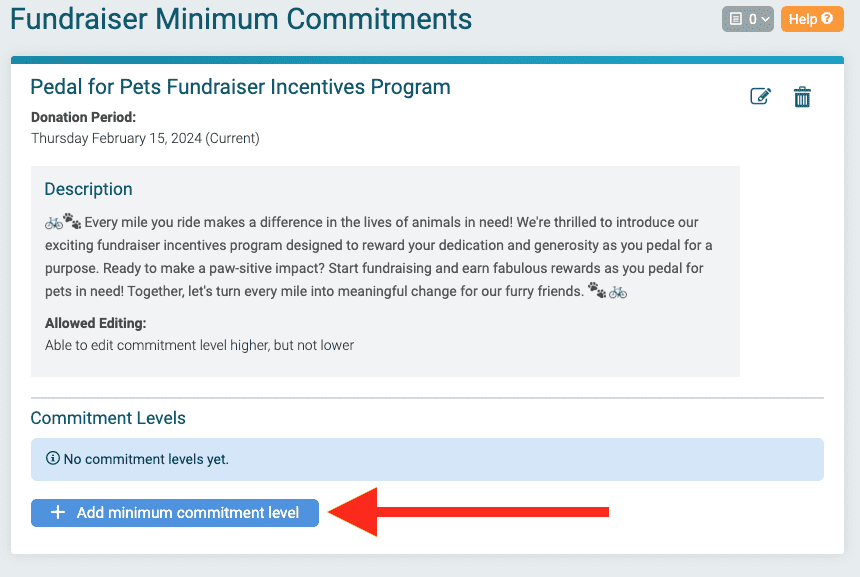The height and width of the screenshot is (577, 860).
Task: Click the list icon beside the 0 counter
Action: [x=735, y=19]
